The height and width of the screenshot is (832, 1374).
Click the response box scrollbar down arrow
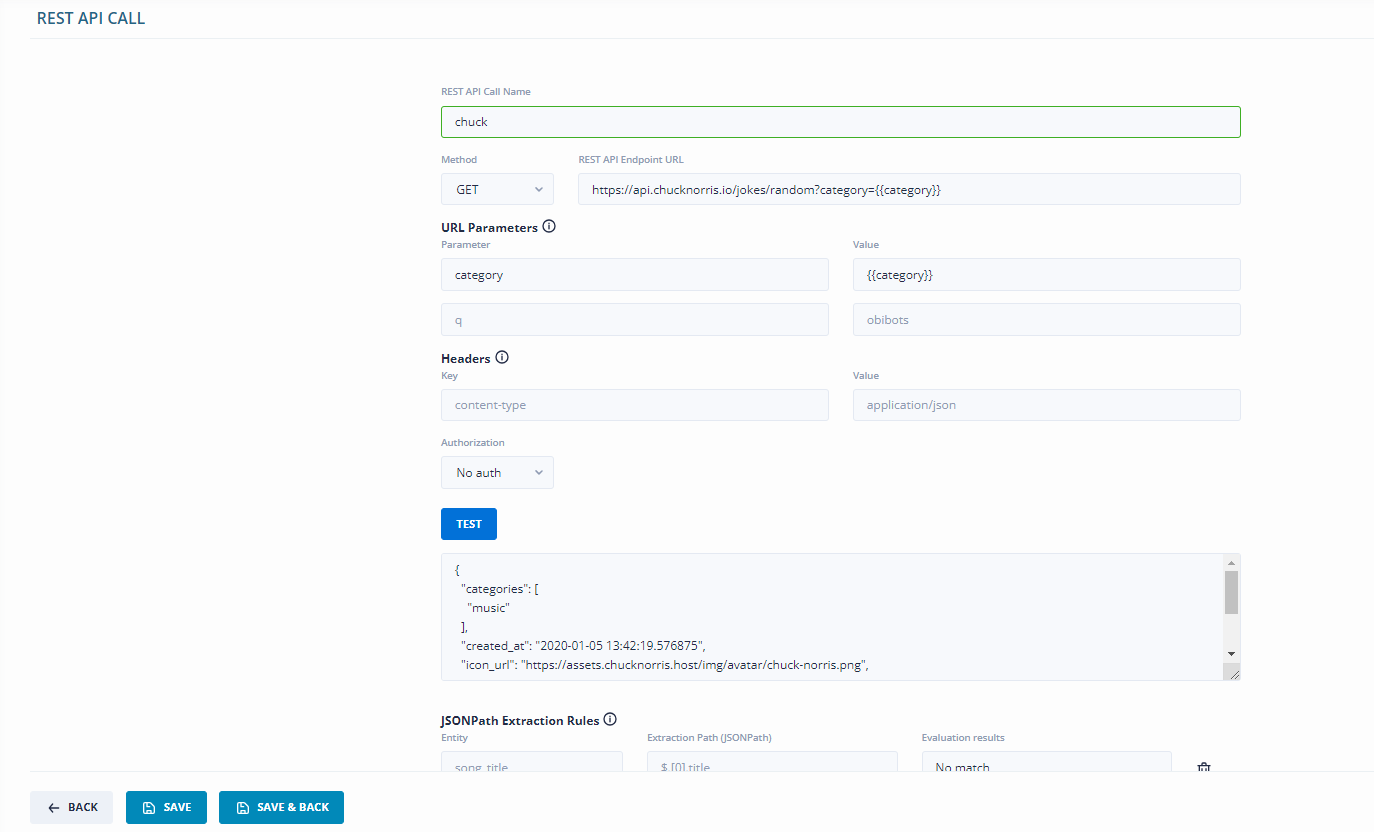1231,653
